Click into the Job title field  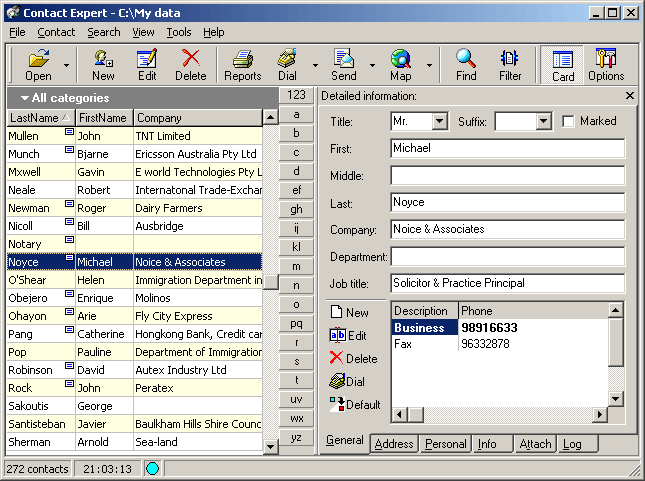[508, 283]
